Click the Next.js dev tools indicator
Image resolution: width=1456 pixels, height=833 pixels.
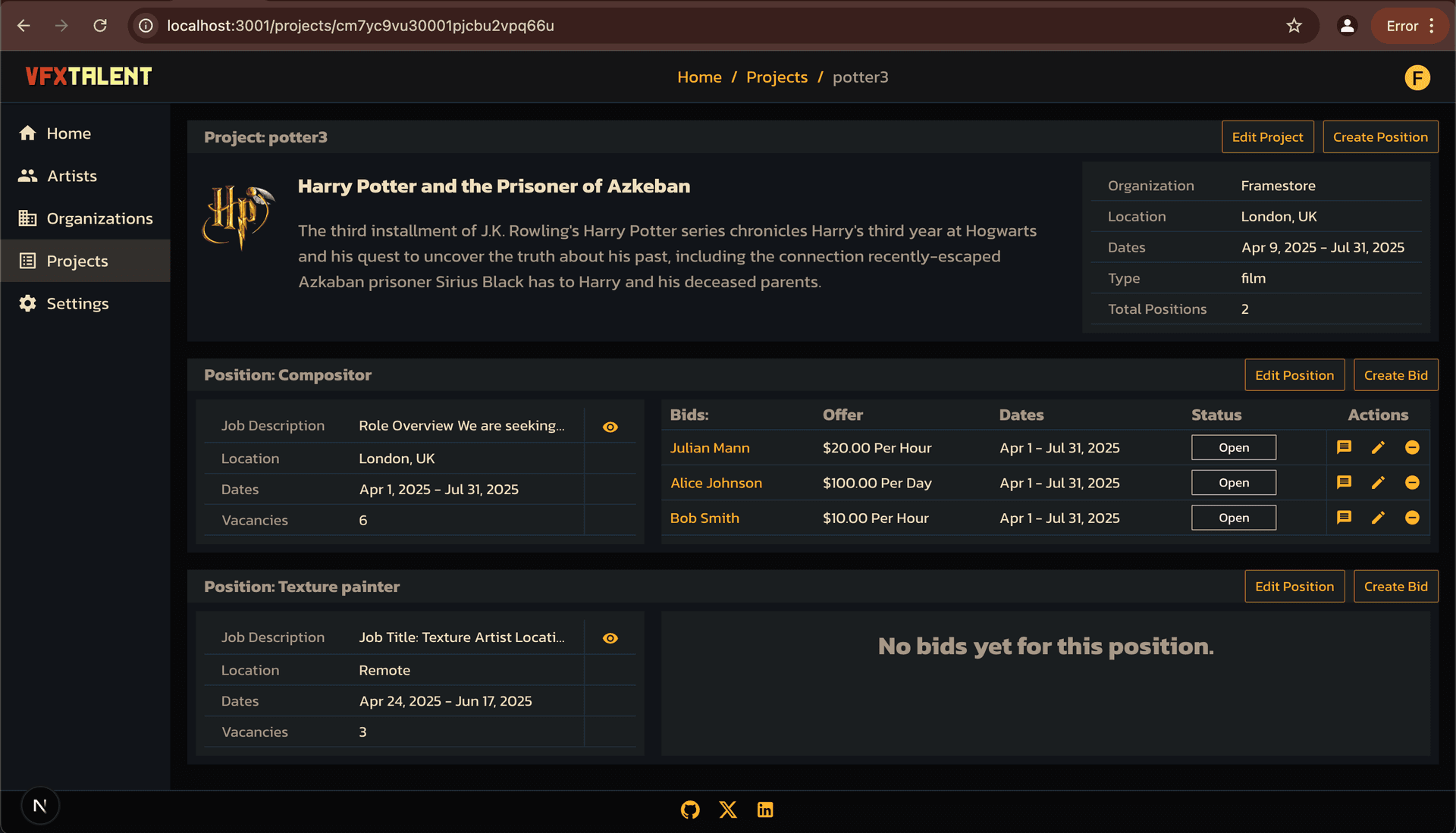40,806
